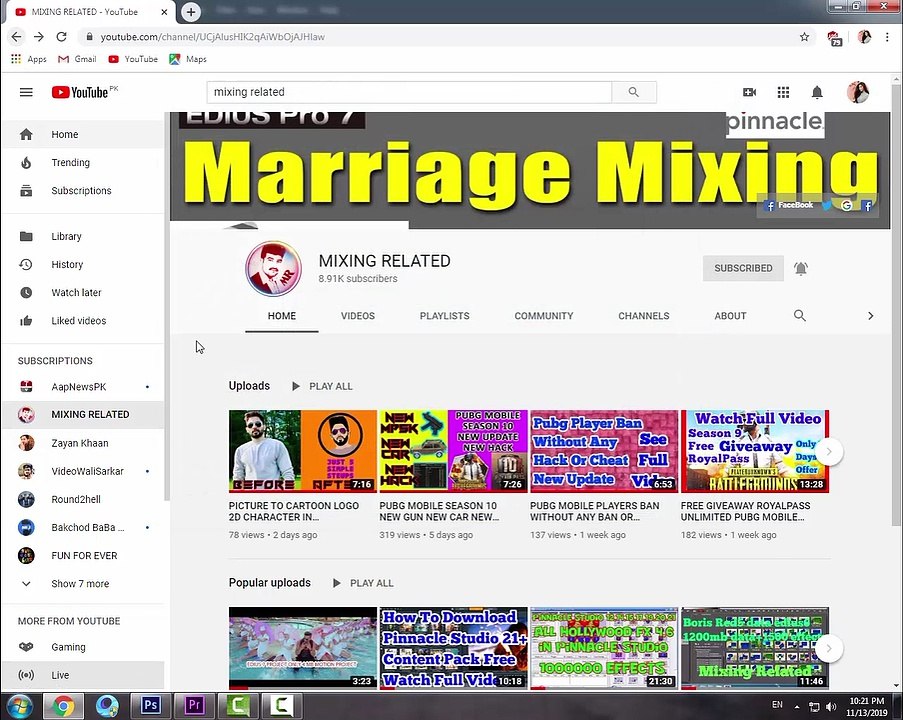Expand more channel tabs with right chevron
Image resolution: width=903 pixels, height=720 pixels.
(x=870, y=316)
